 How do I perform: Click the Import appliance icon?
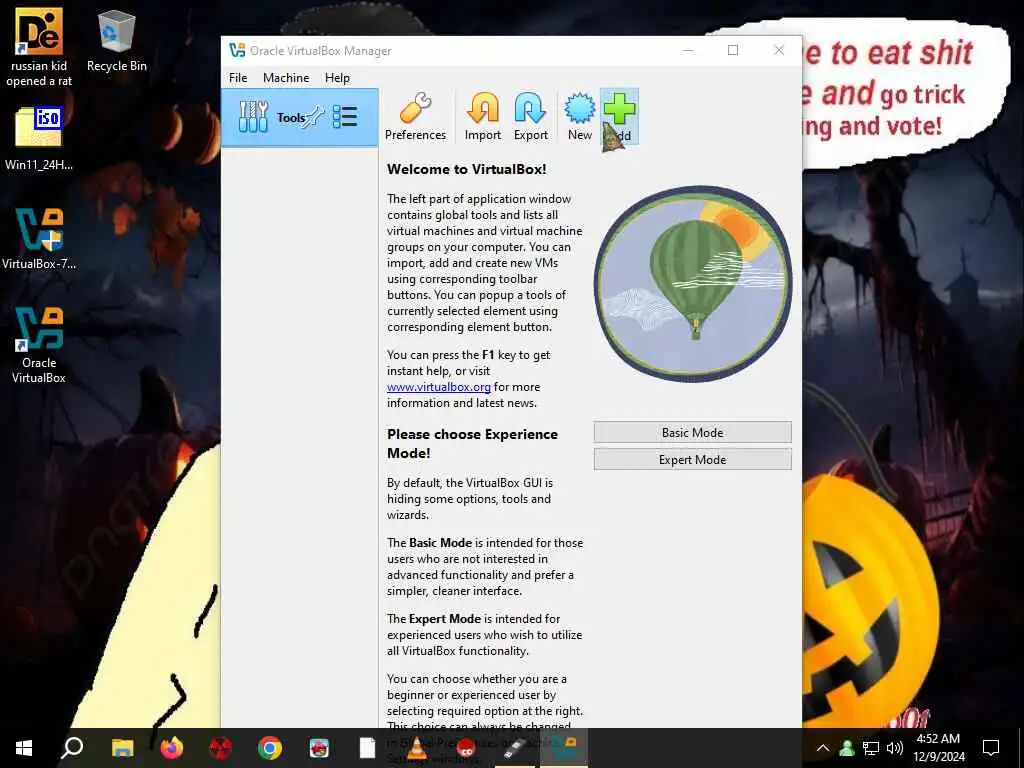coord(483,117)
